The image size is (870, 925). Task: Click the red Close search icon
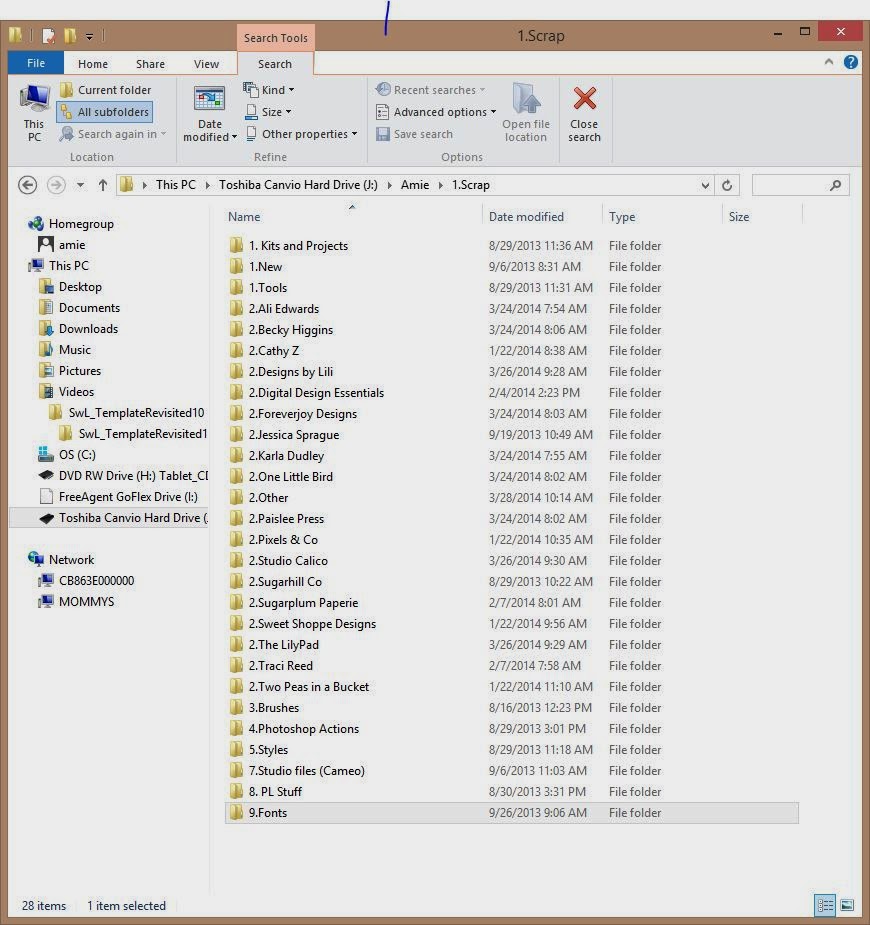point(585,99)
